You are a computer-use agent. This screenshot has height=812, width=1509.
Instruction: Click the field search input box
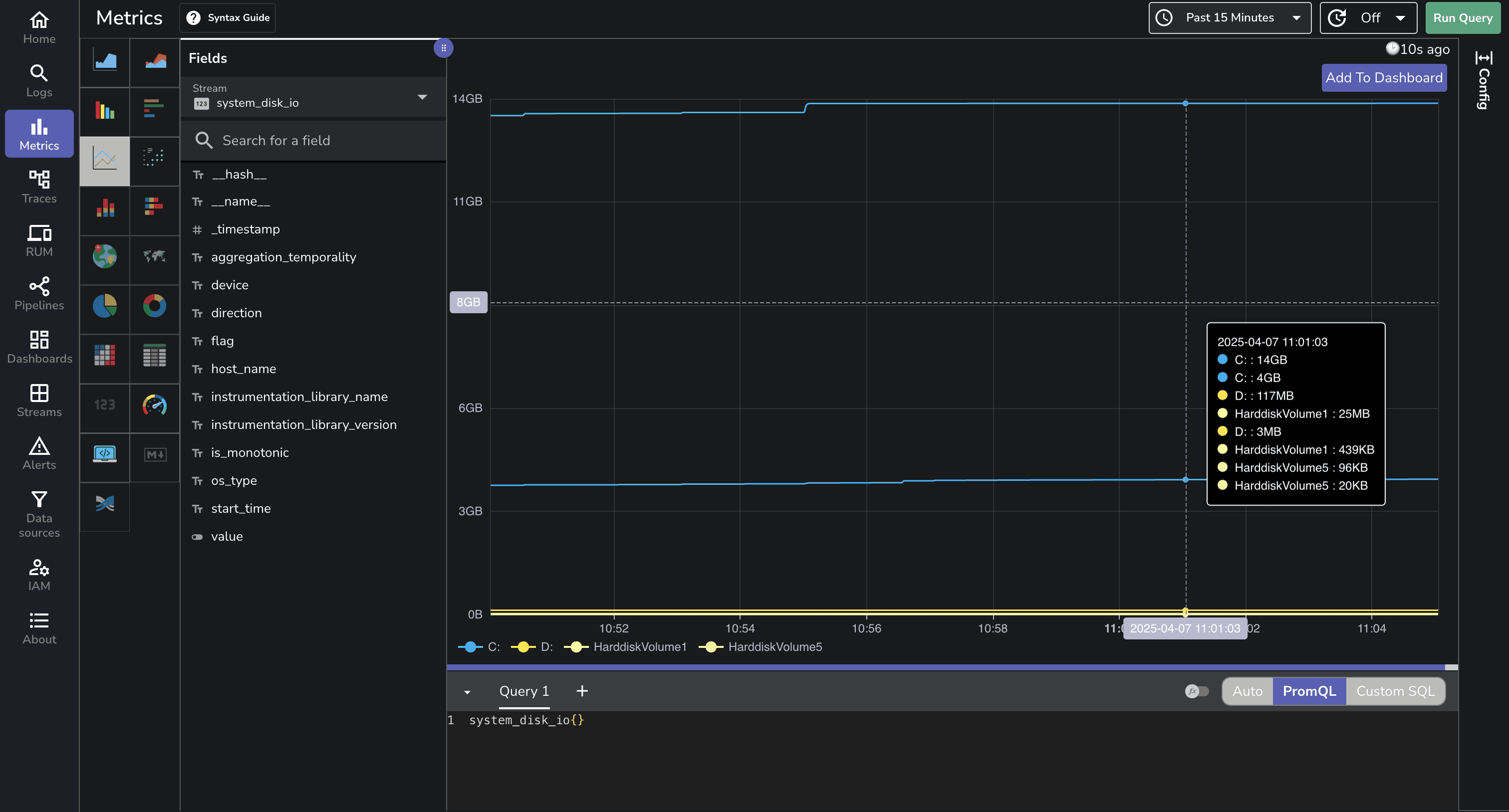coord(314,141)
